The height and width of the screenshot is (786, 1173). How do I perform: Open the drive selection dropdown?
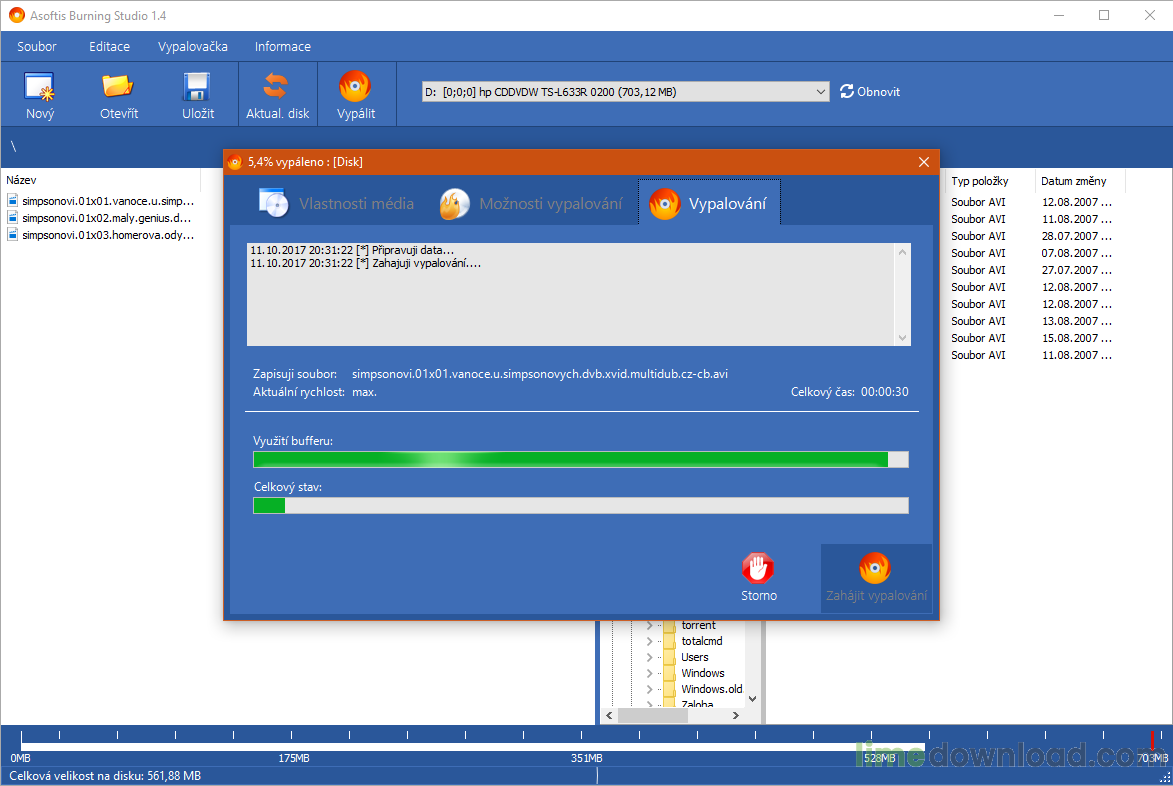[821, 92]
